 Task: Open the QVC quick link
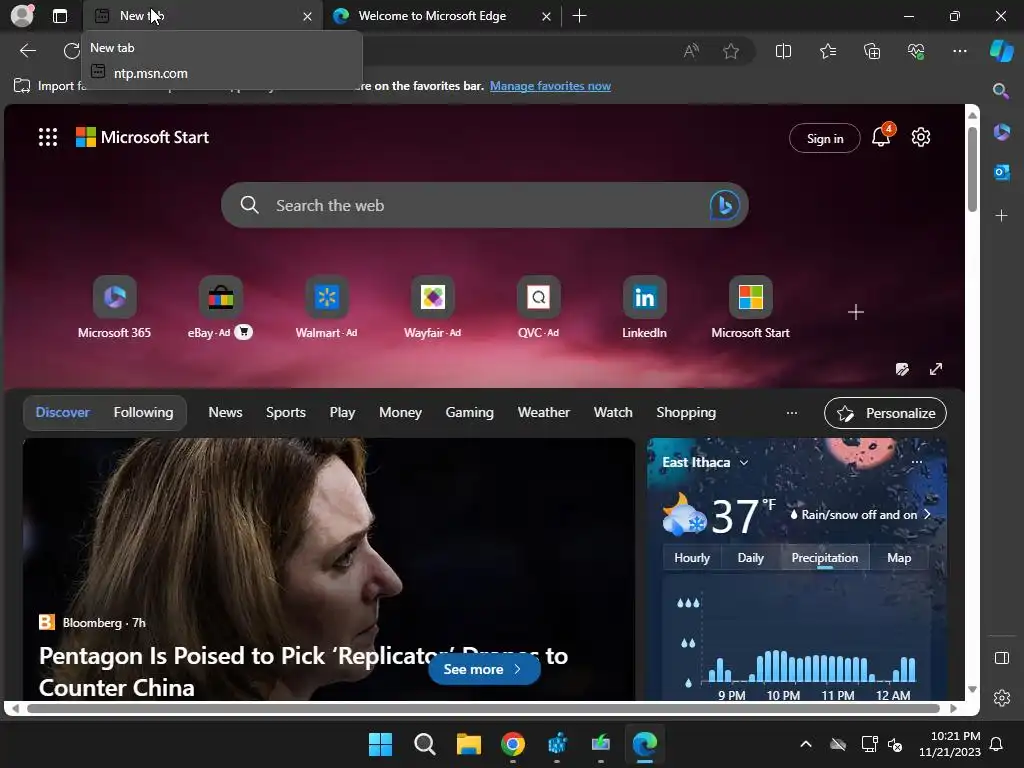click(538, 308)
